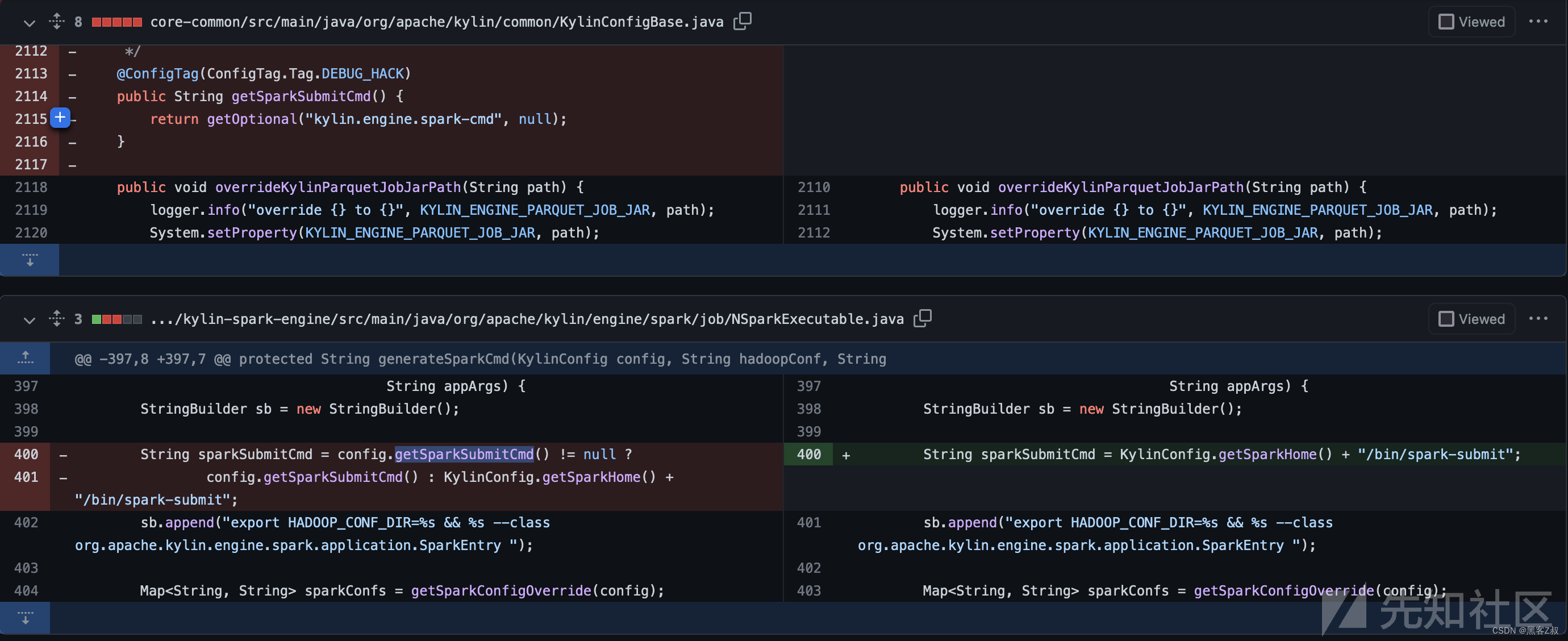Viewport: 1568px width, 641px height.
Task: Click the generateSparkCmd hunk header
Action: (x=481, y=359)
